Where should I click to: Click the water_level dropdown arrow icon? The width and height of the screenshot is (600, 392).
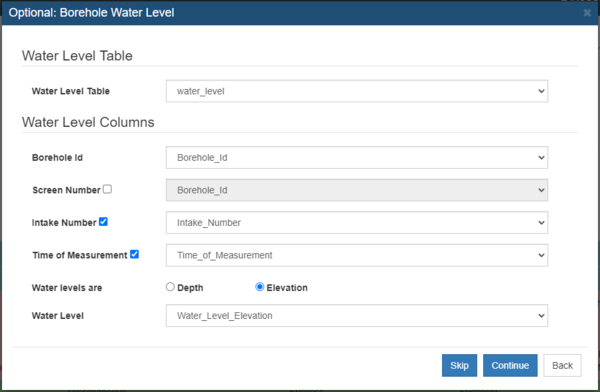coord(541,91)
